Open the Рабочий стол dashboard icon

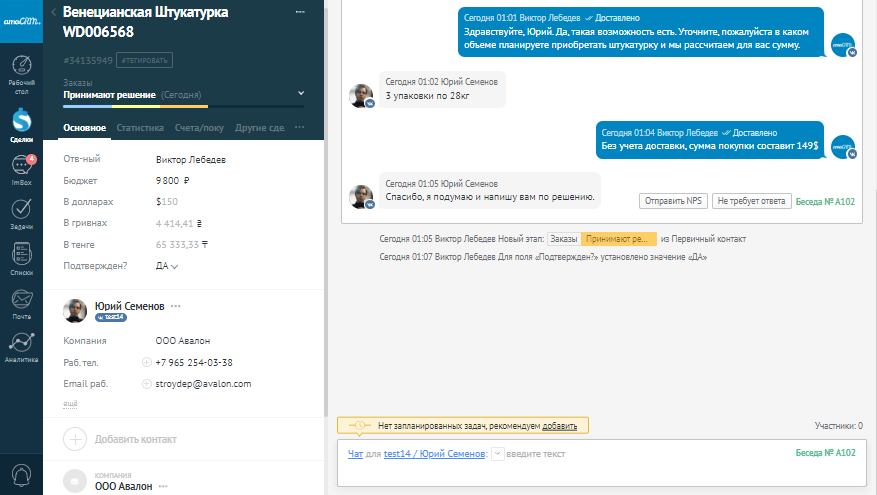tap(21, 72)
